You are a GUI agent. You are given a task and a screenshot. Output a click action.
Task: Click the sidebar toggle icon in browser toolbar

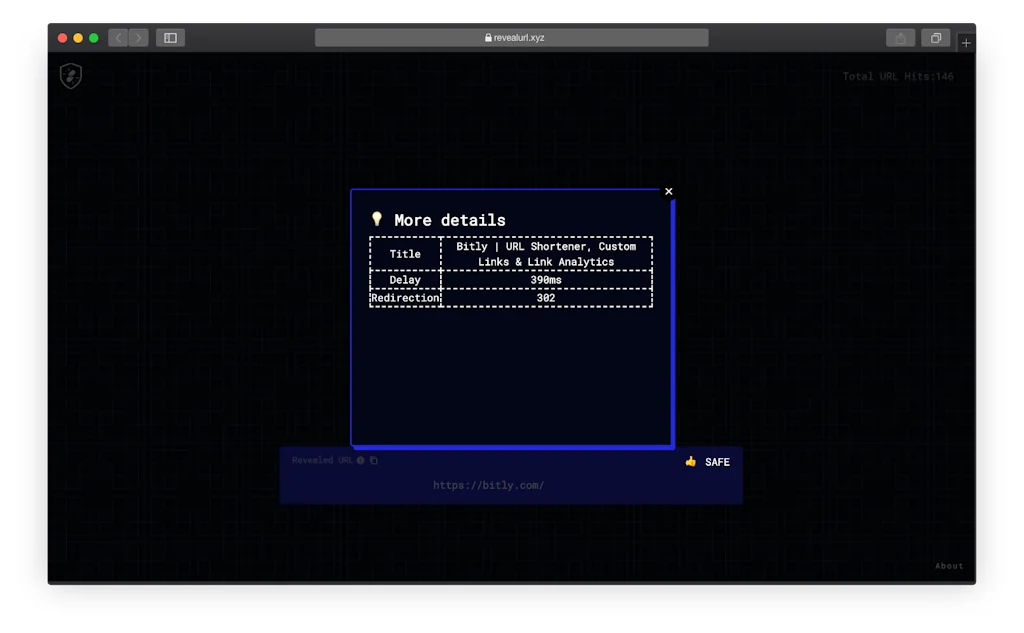(x=170, y=37)
